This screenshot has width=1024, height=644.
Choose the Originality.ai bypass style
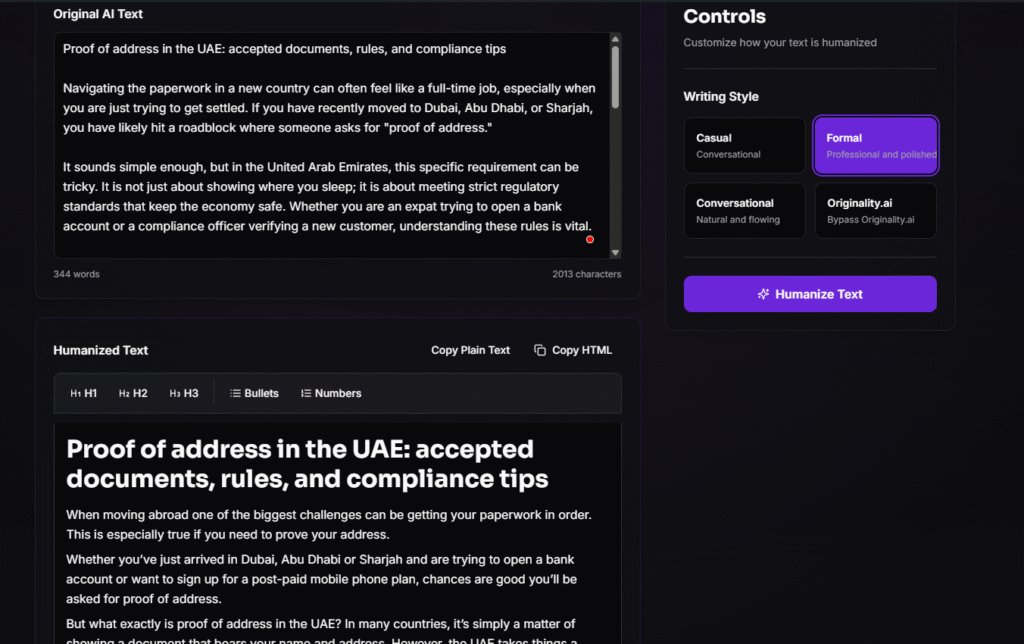pyautogui.click(x=875, y=210)
